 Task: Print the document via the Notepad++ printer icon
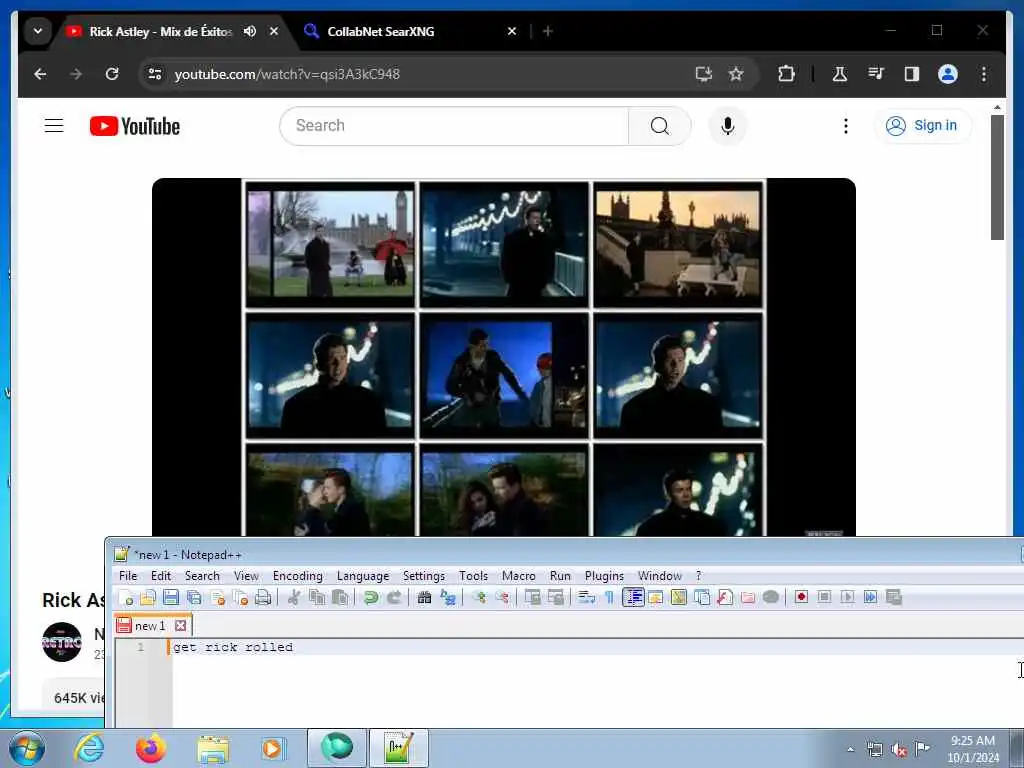tap(263, 597)
